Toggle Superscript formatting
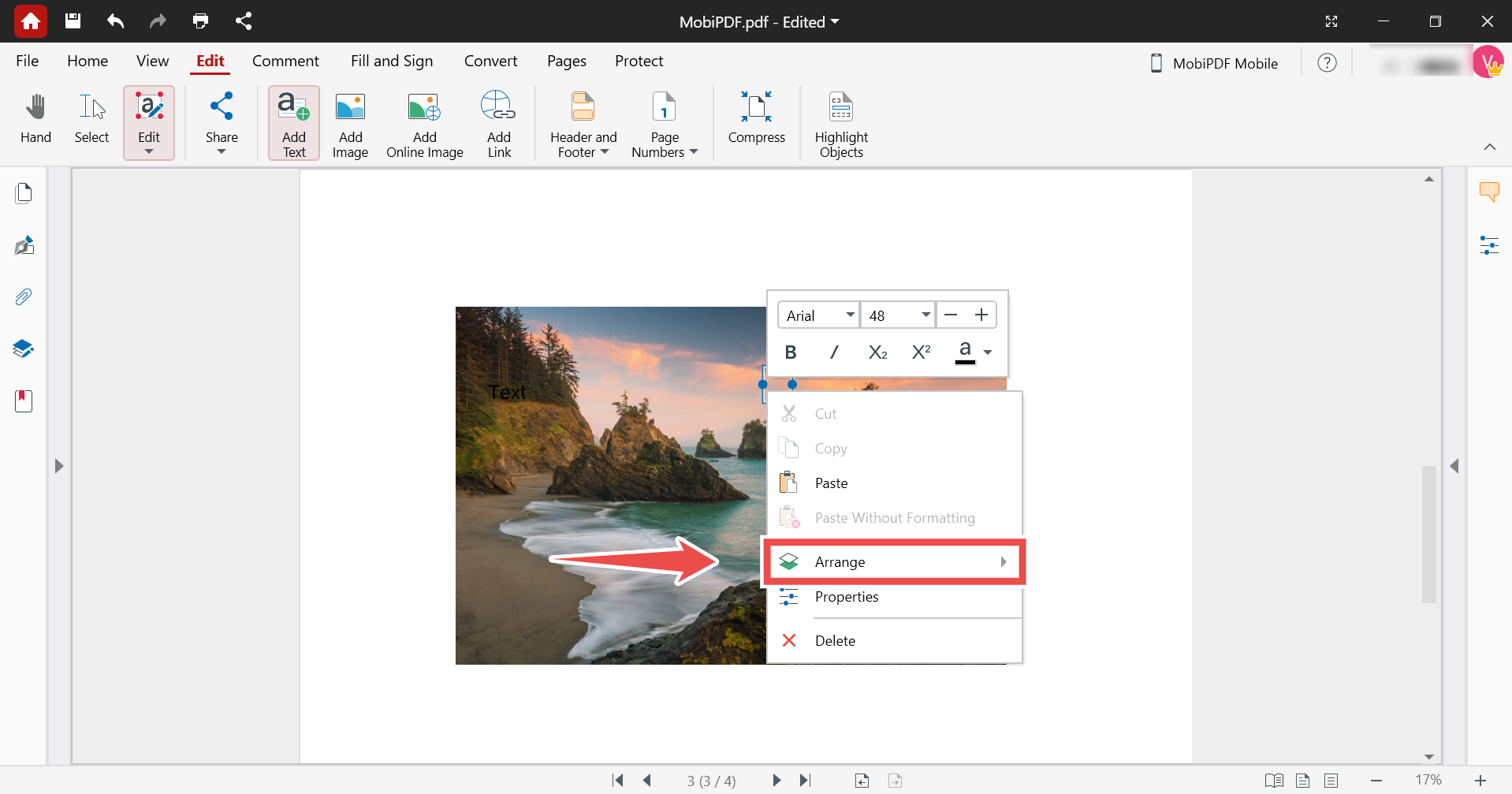 pos(921,352)
